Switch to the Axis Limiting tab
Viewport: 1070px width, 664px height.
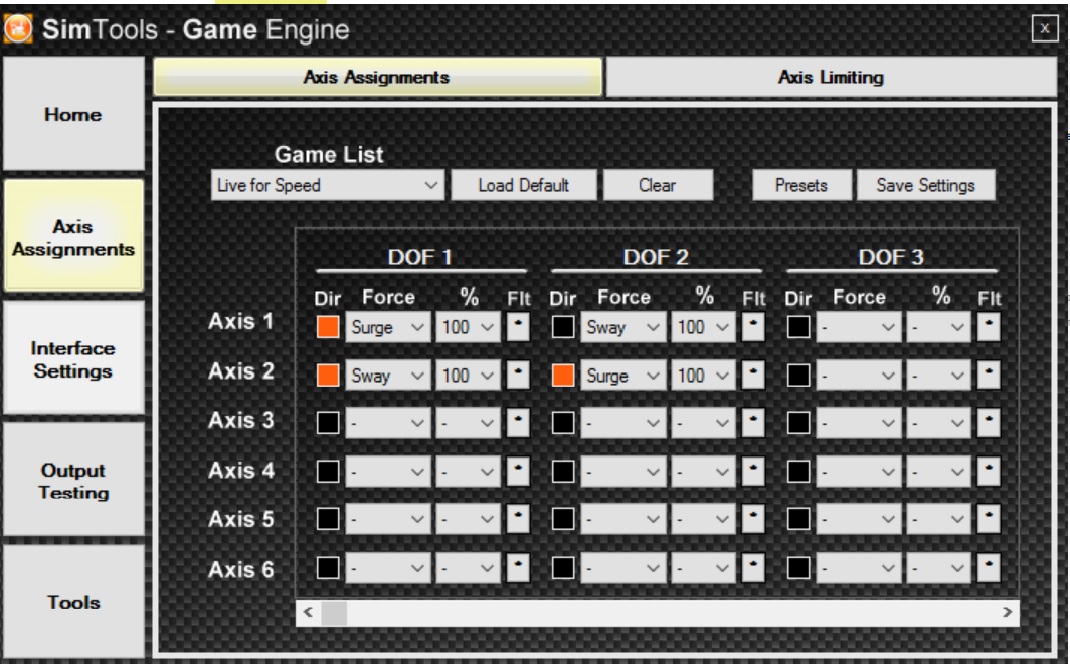(830, 77)
